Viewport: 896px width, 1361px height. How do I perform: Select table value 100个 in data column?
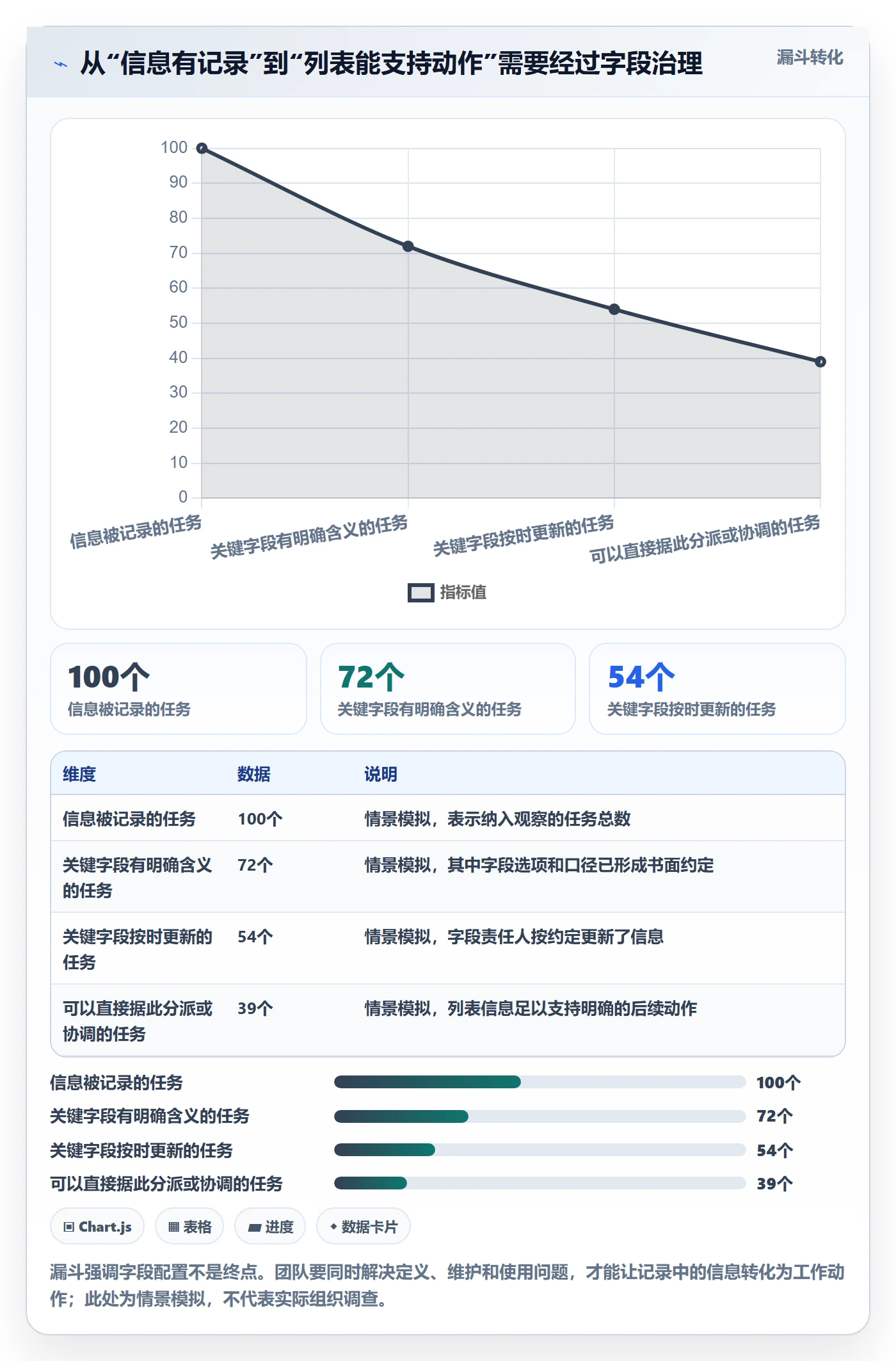[x=260, y=819]
